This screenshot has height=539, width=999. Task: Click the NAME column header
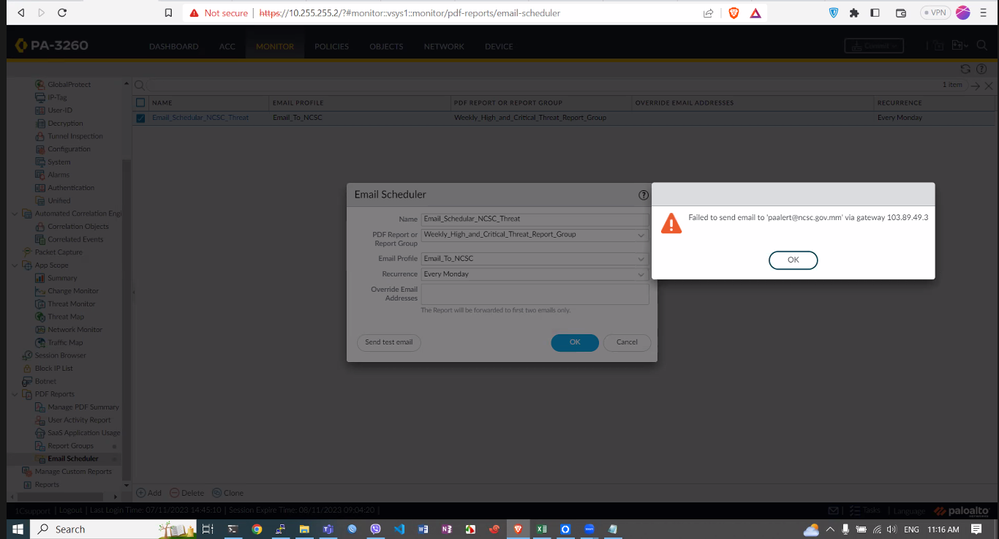click(x=162, y=103)
